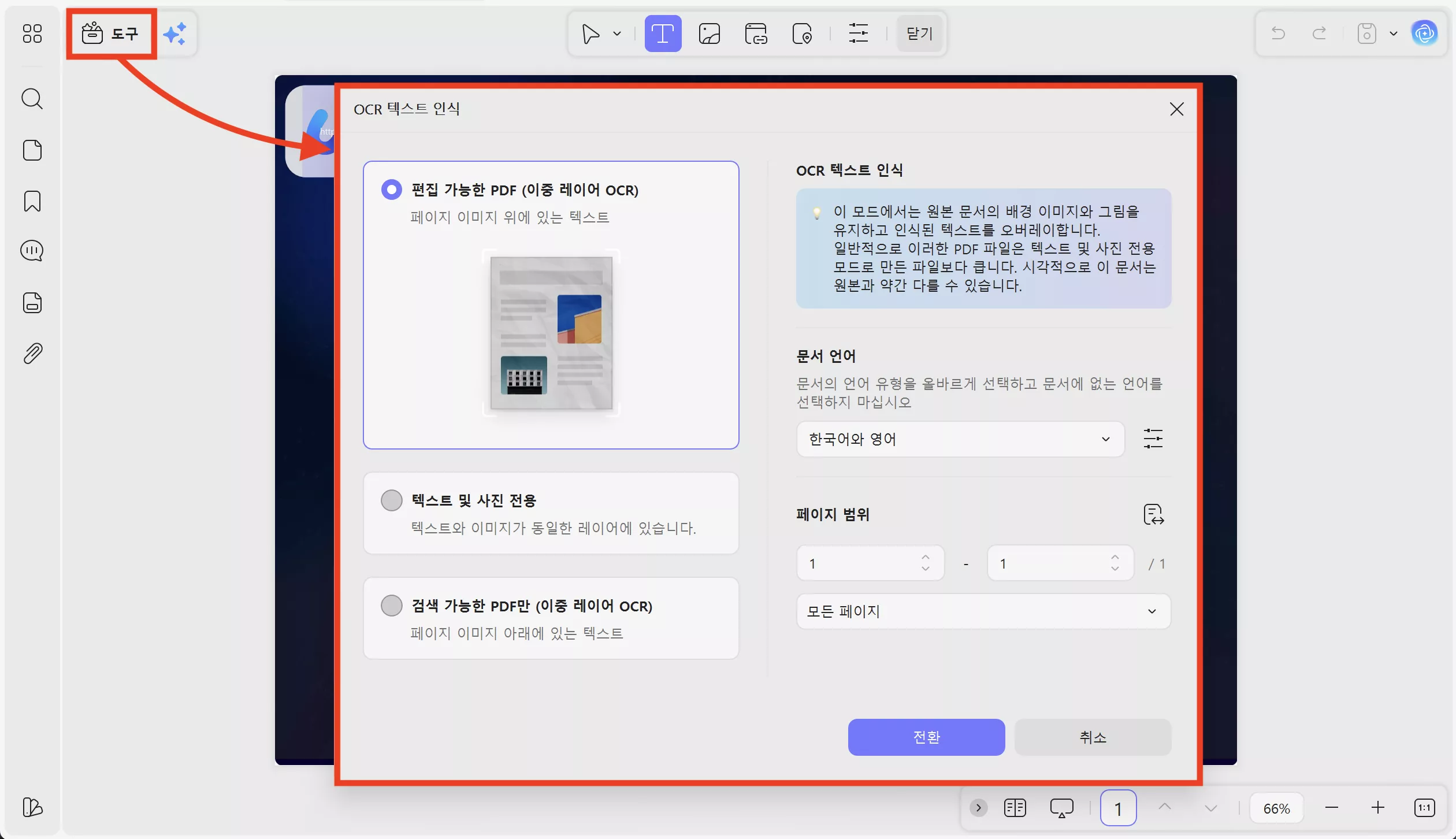
Task: Open the search panel in the sidebar
Action: click(x=32, y=99)
